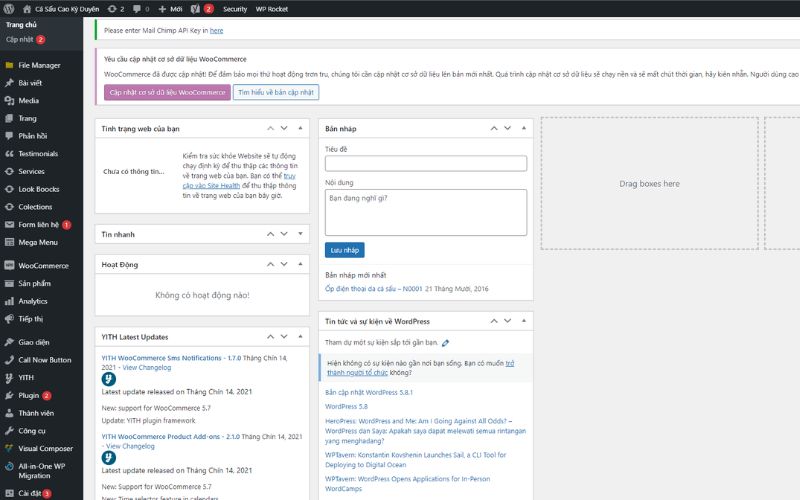Open Bài viết pin icon in sidebar
Viewport: 800px width, 500px height.
pyautogui.click(x=9, y=83)
